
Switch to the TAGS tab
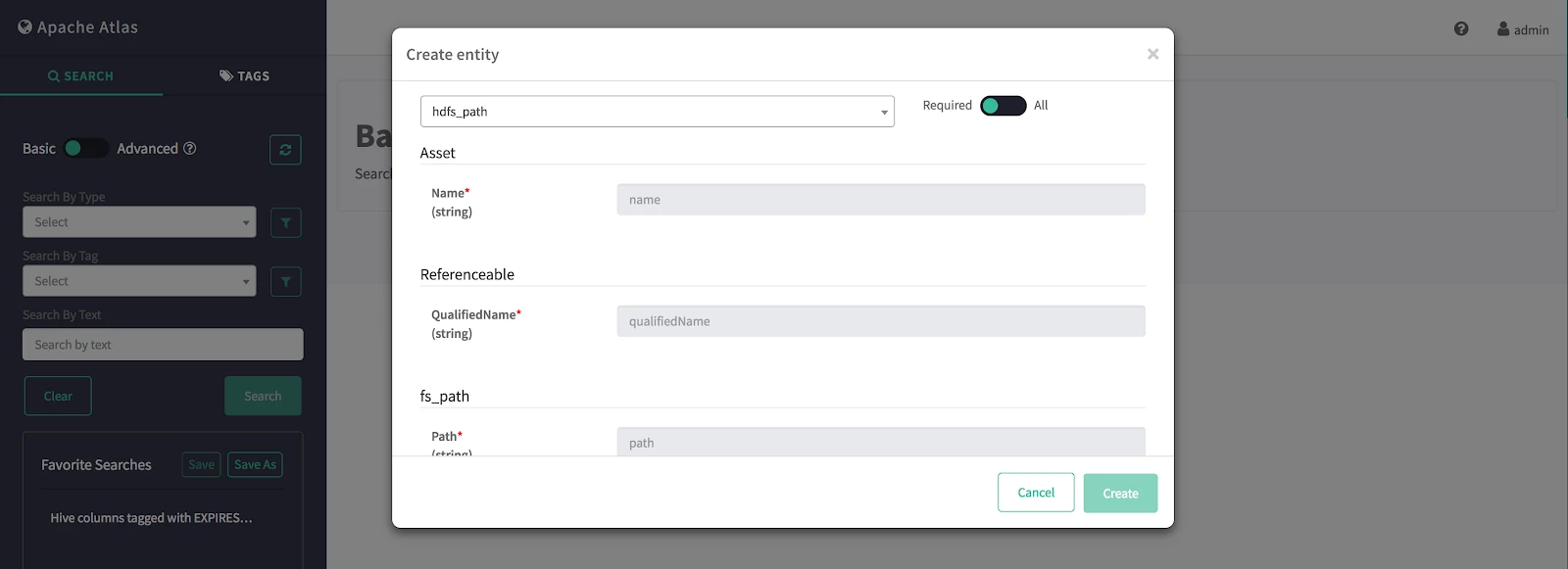pyautogui.click(x=244, y=76)
